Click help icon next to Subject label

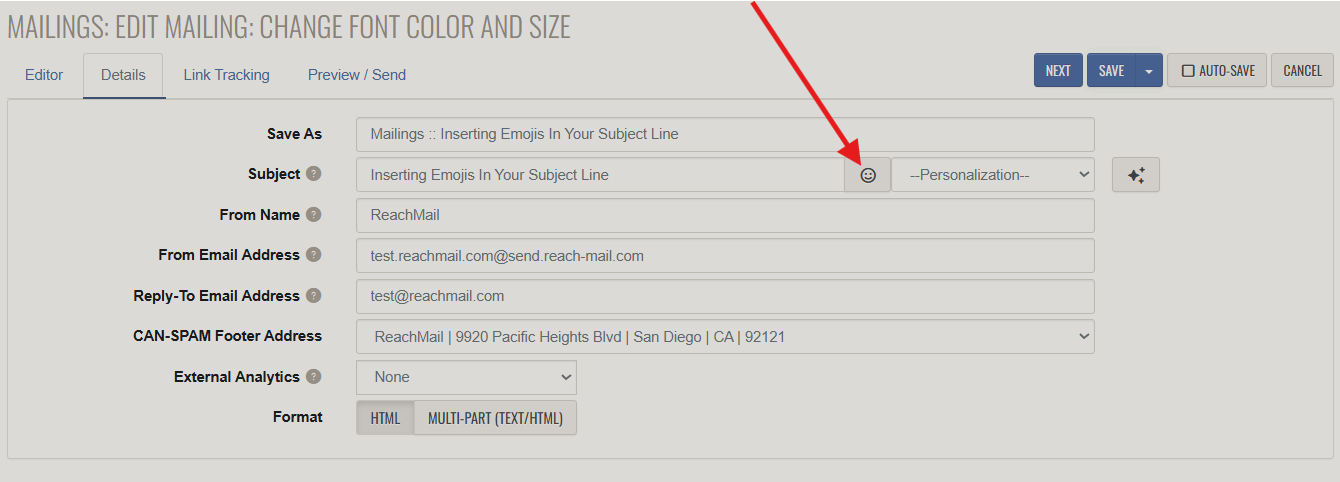[x=314, y=174]
